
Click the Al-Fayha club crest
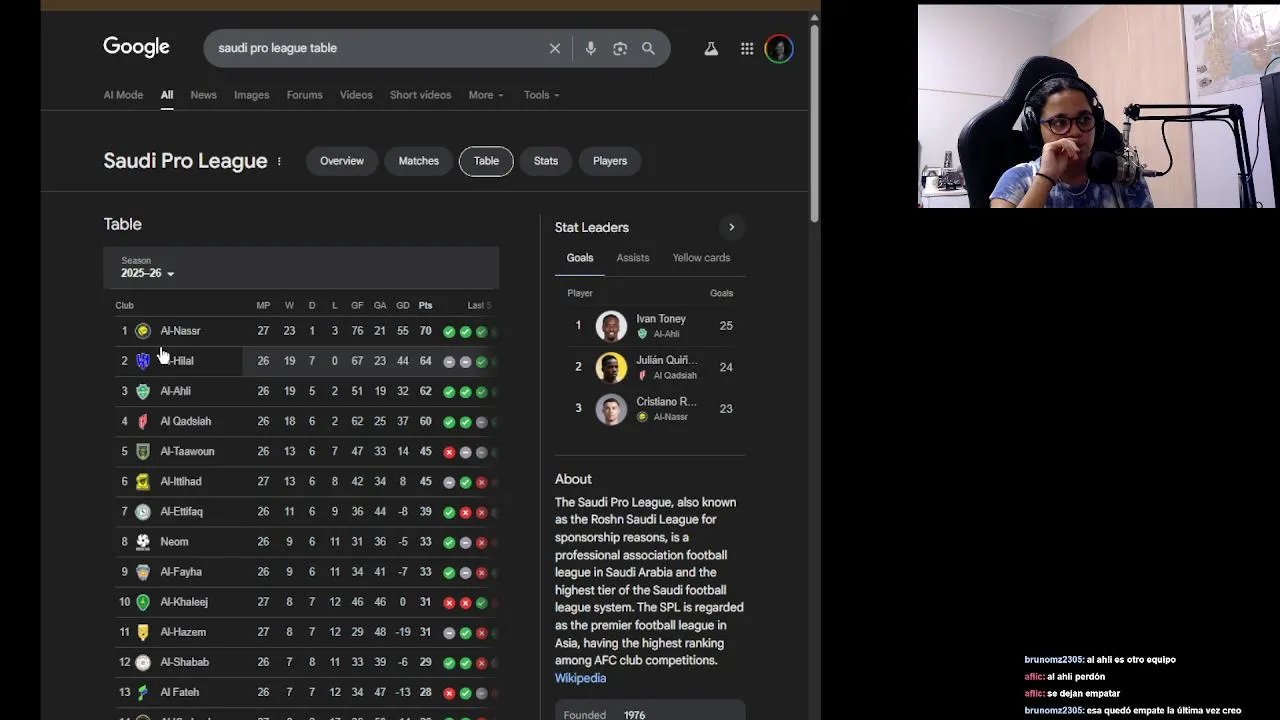click(143, 571)
